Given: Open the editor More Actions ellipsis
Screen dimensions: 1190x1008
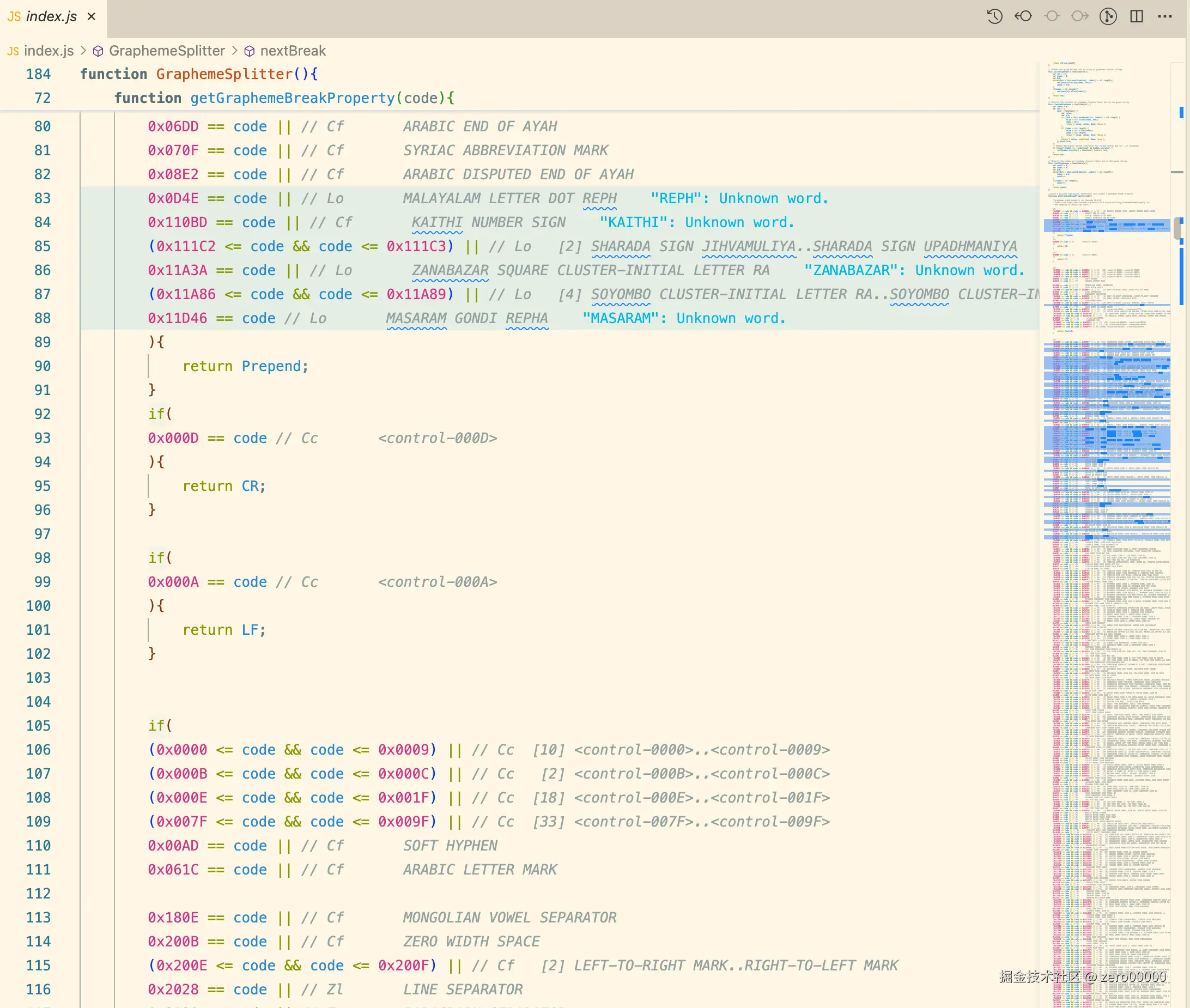Looking at the screenshot, I should coord(1165,16).
